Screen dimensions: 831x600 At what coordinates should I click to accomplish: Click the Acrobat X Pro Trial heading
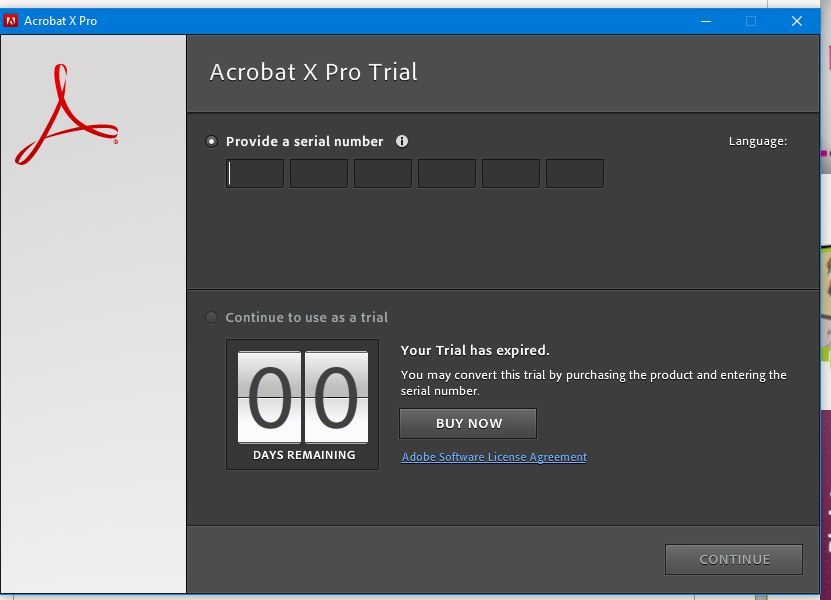pos(313,72)
